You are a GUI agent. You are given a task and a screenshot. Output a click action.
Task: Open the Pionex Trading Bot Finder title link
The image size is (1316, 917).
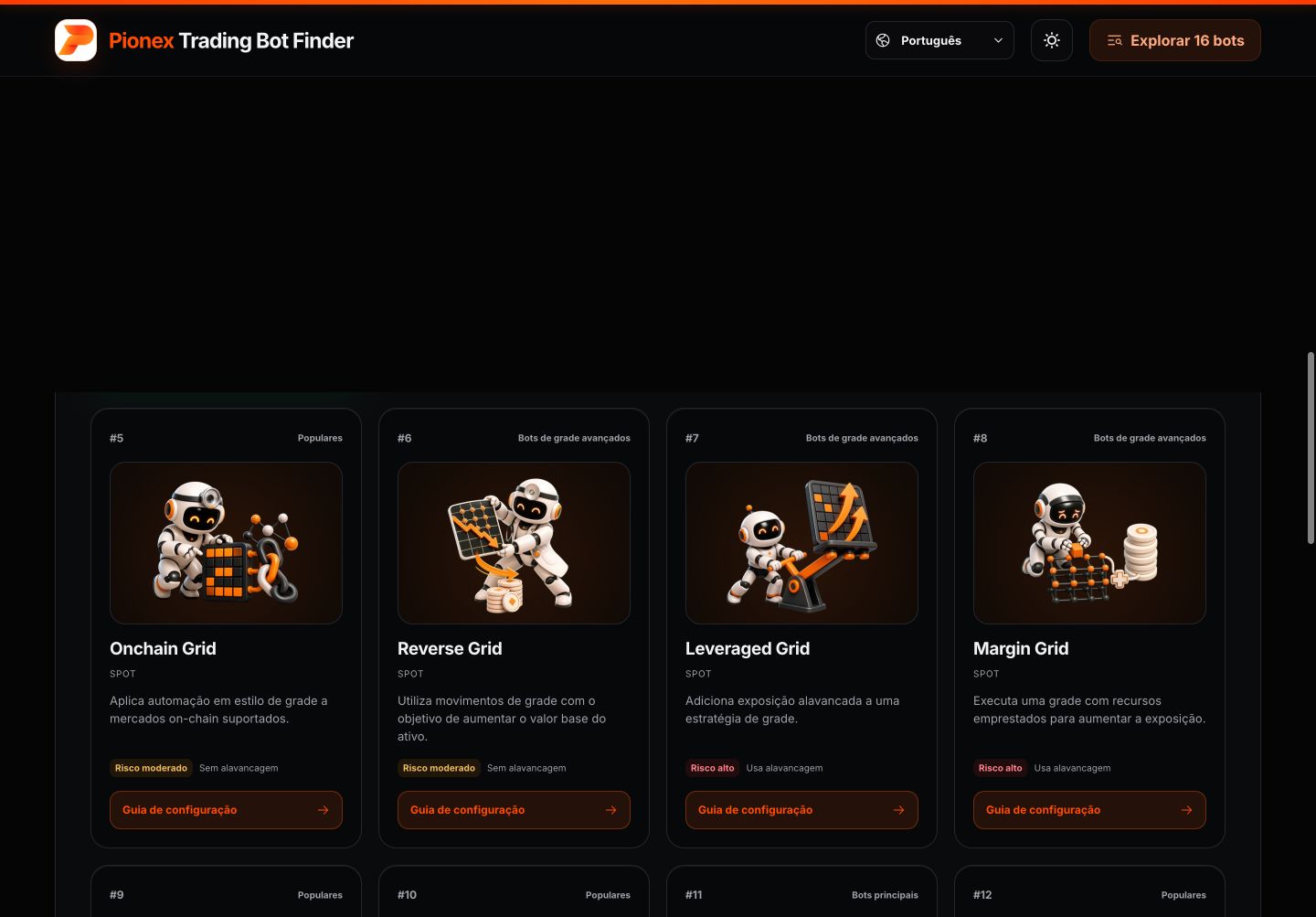pyautogui.click(x=231, y=40)
